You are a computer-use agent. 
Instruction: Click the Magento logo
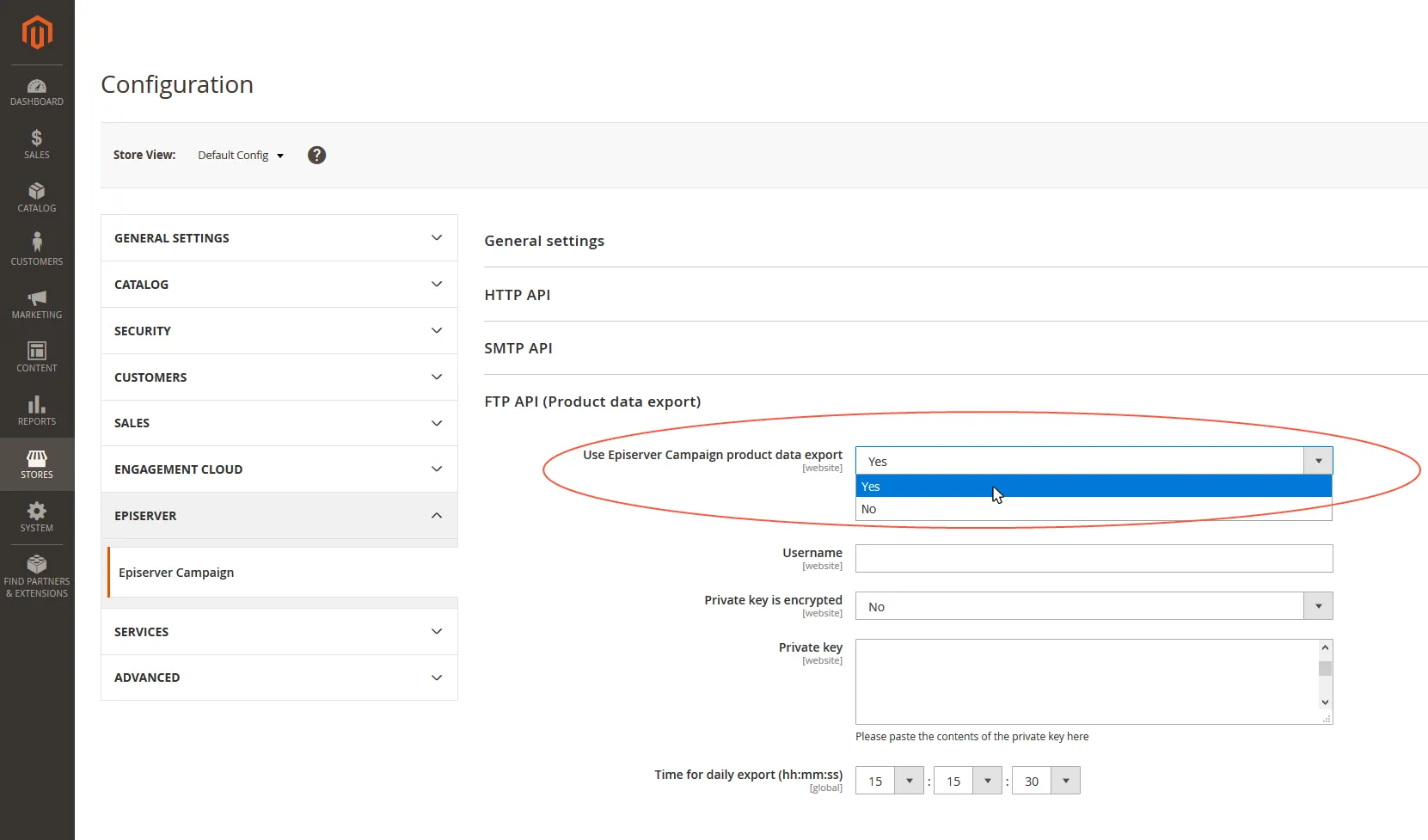pos(37,34)
